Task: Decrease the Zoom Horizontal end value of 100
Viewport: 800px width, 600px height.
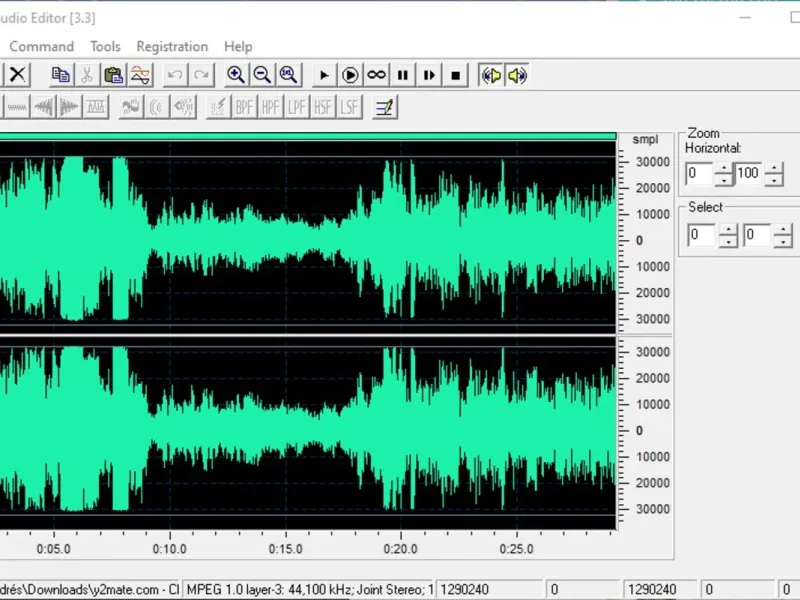Action: pos(774,181)
